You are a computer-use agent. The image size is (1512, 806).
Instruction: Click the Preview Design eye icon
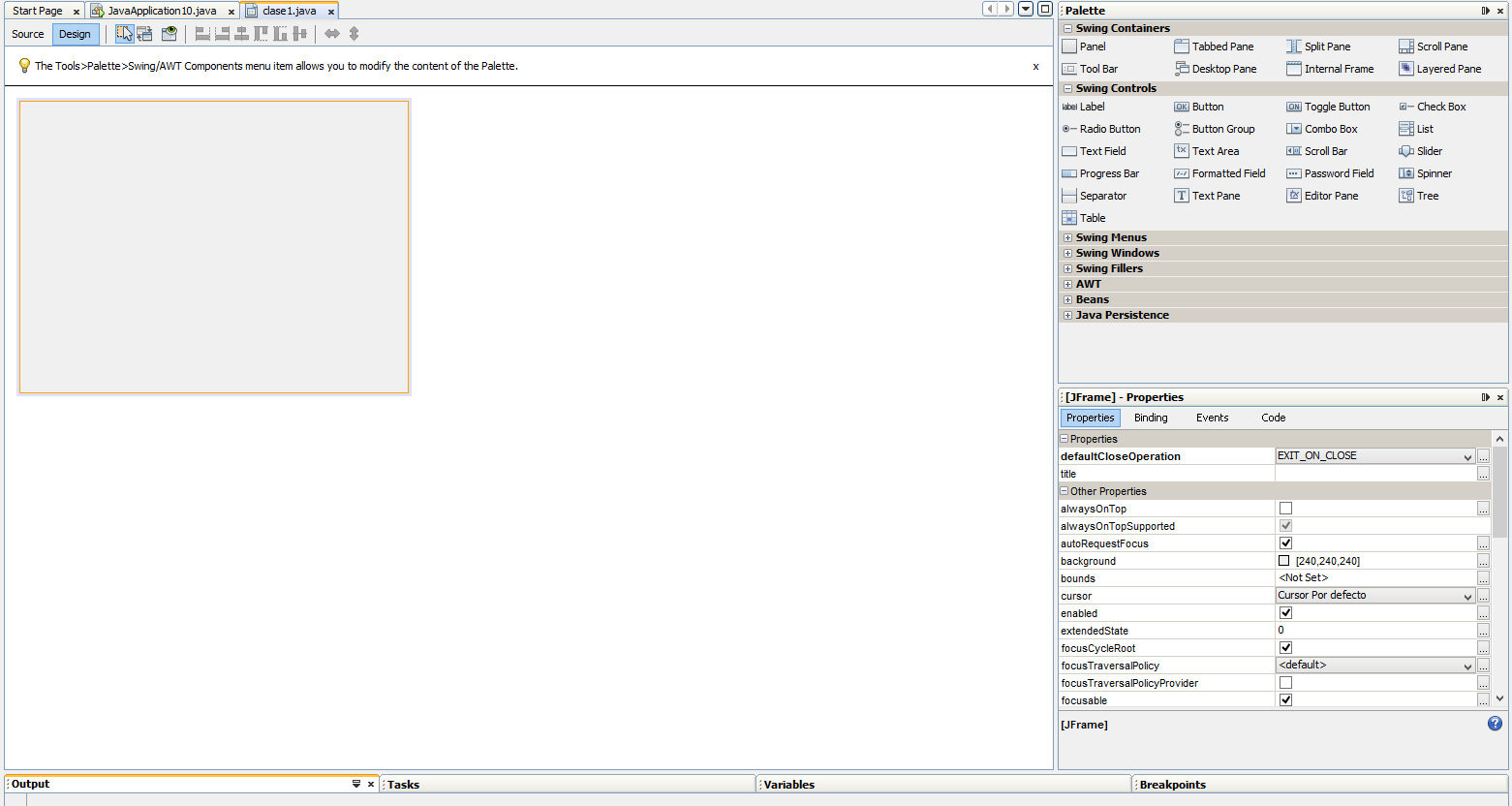coord(170,34)
